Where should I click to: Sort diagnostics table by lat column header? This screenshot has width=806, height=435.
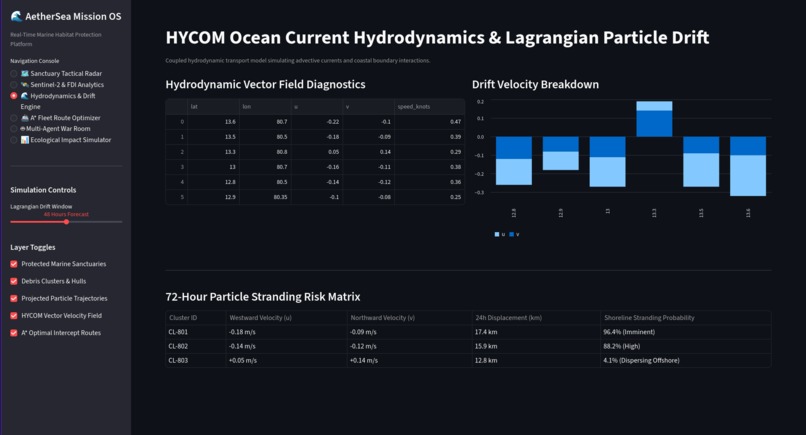[x=213, y=106]
